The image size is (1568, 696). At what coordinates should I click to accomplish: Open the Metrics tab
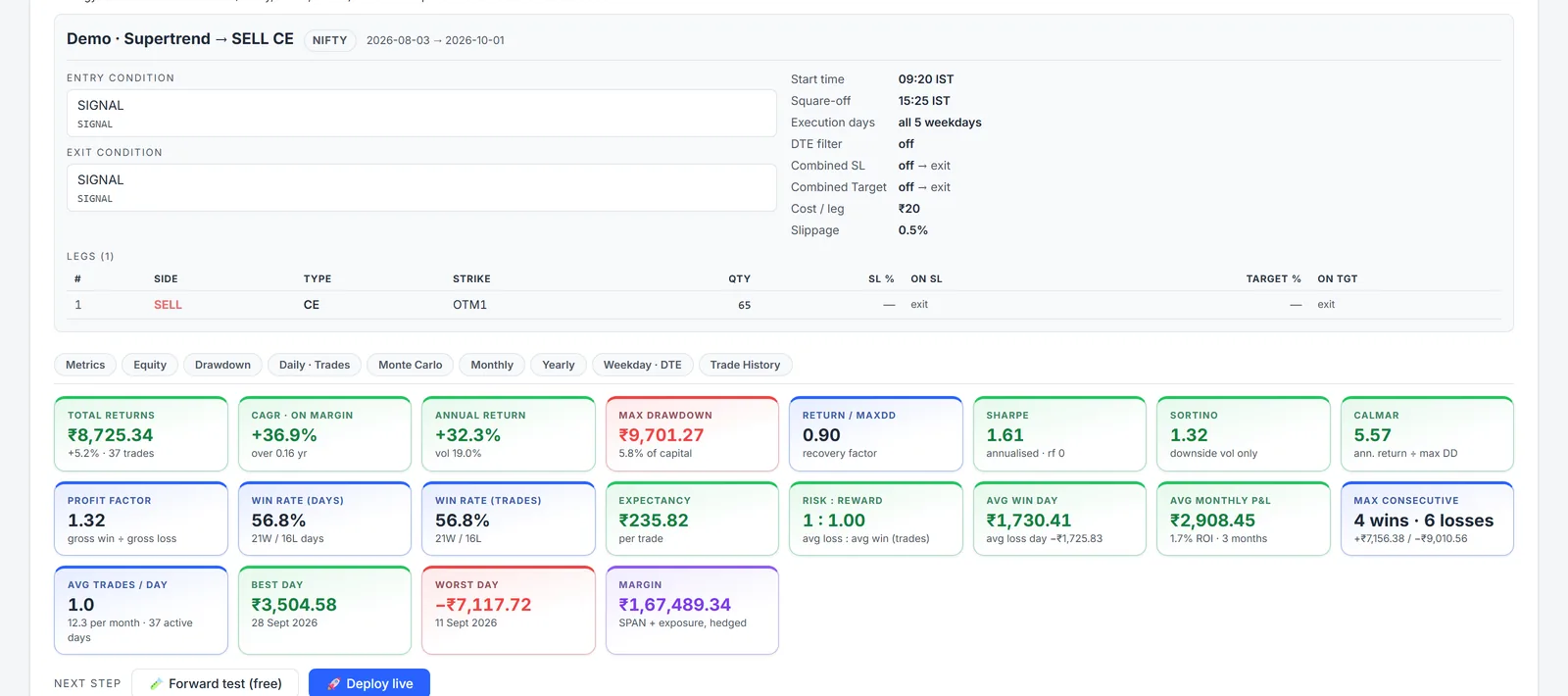85,365
